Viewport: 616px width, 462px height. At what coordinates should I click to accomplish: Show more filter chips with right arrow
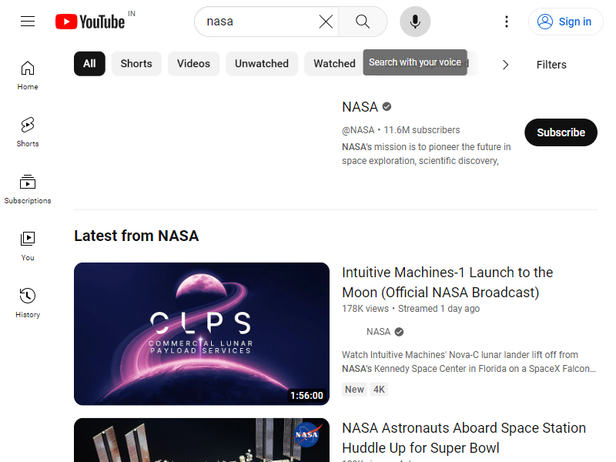[x=506, y=64]
